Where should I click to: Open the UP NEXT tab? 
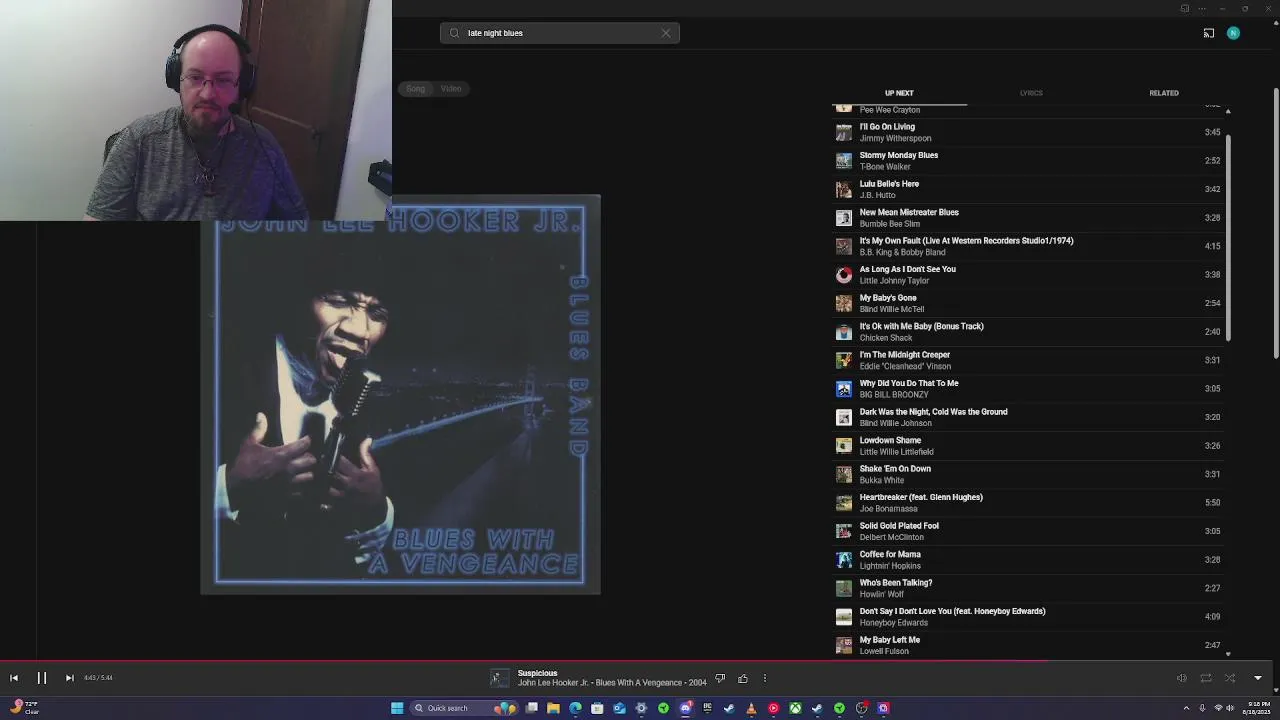pyautogui.click(x=899, y=93)
